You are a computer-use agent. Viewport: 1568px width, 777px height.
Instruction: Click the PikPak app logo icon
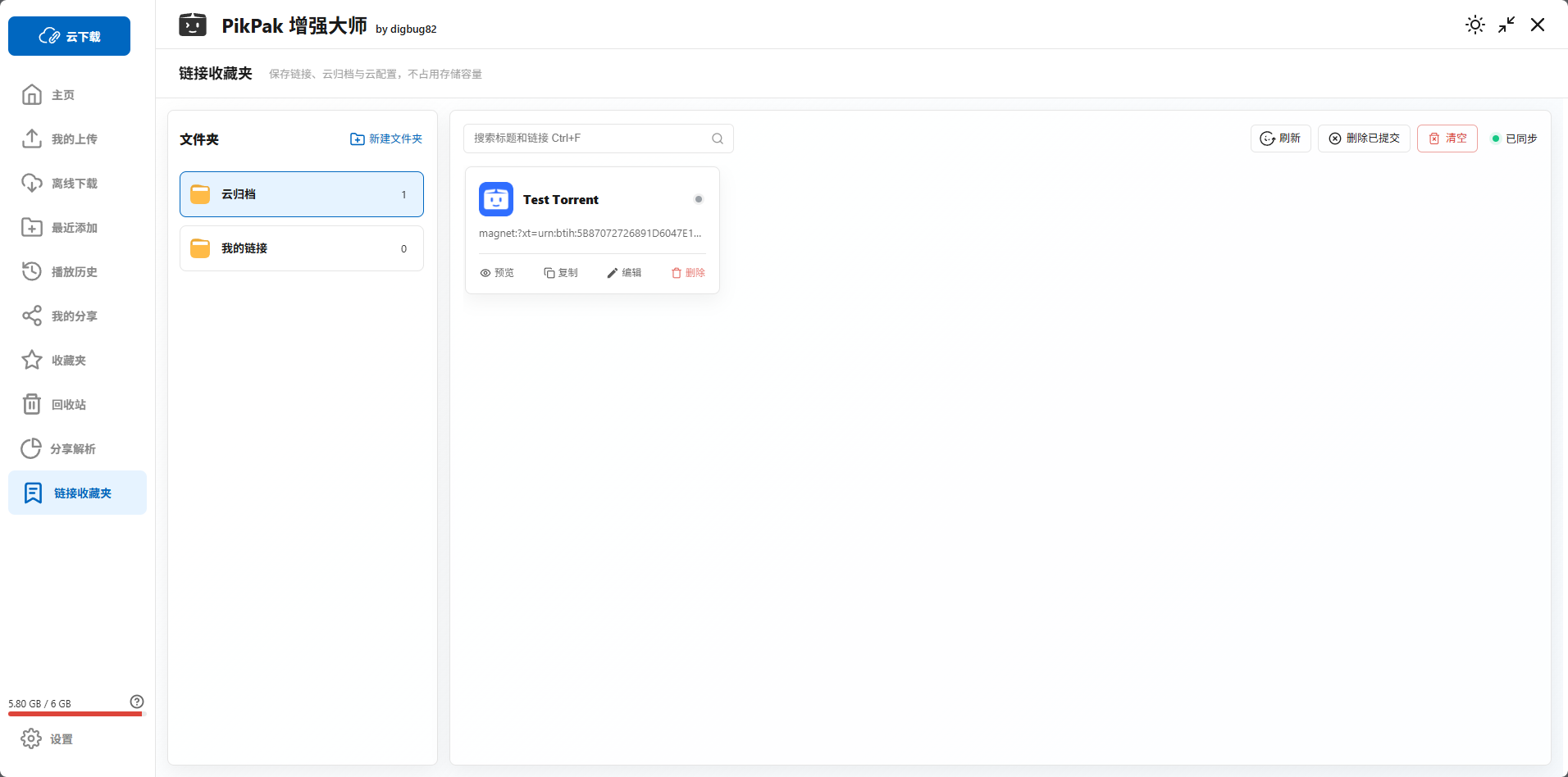[193, 25]
